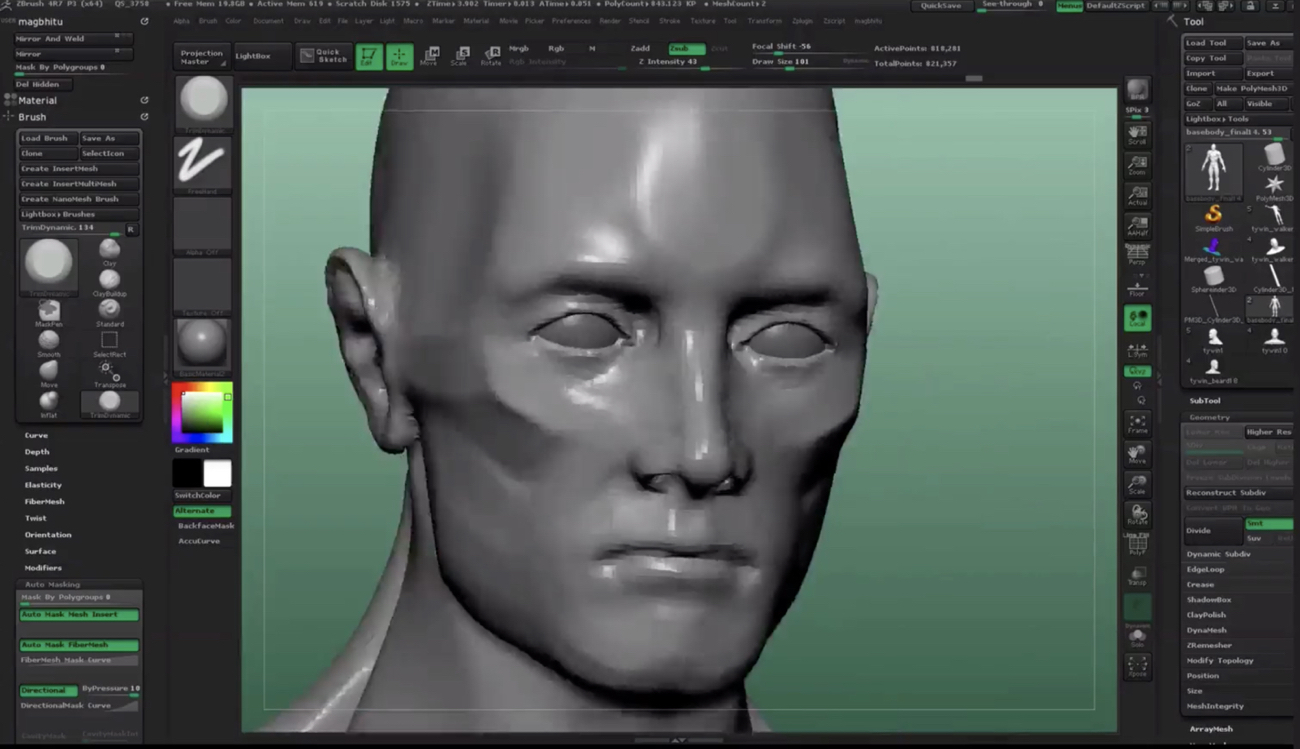
Task: Click the Actual size icon
Action: coord(1137,195)
